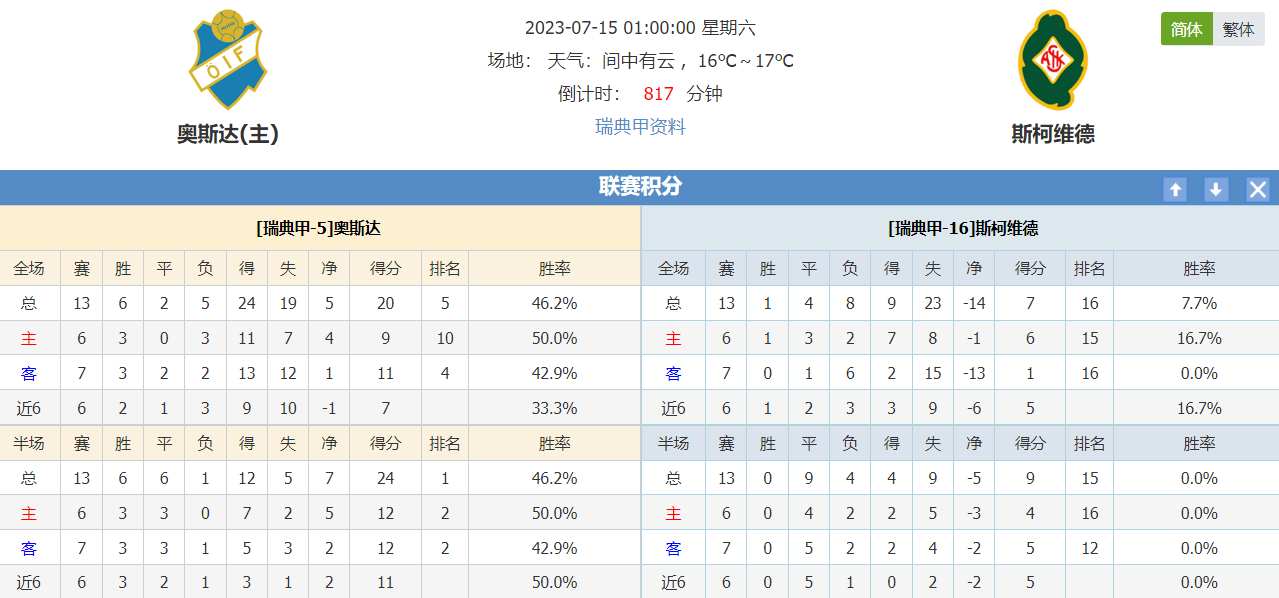Click the blue 客 row label for 斯柯维德 full-time
The height and width of the screenshot is (598, 1279).
(x=673, y=373)
